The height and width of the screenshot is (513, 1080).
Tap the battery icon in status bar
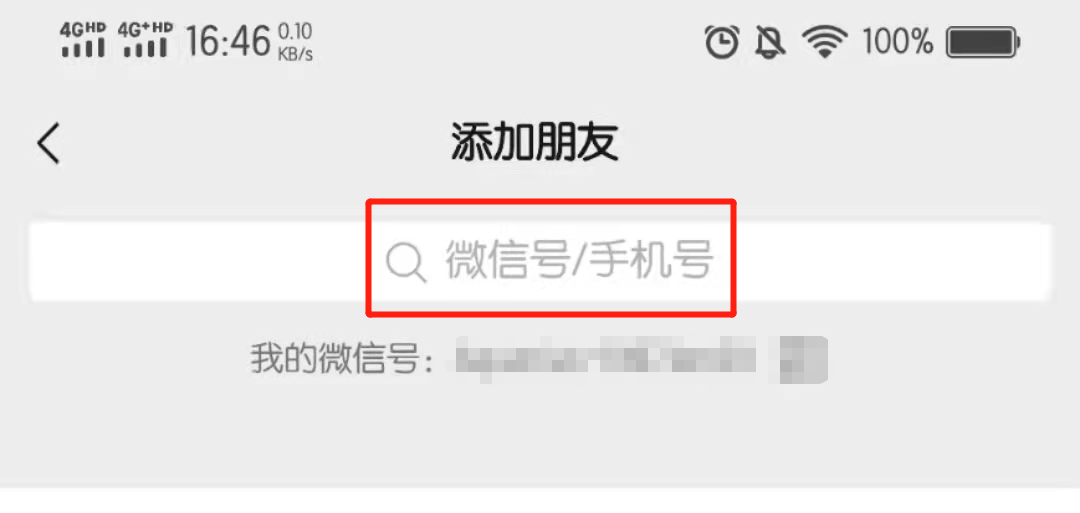[x=984, y=42]
